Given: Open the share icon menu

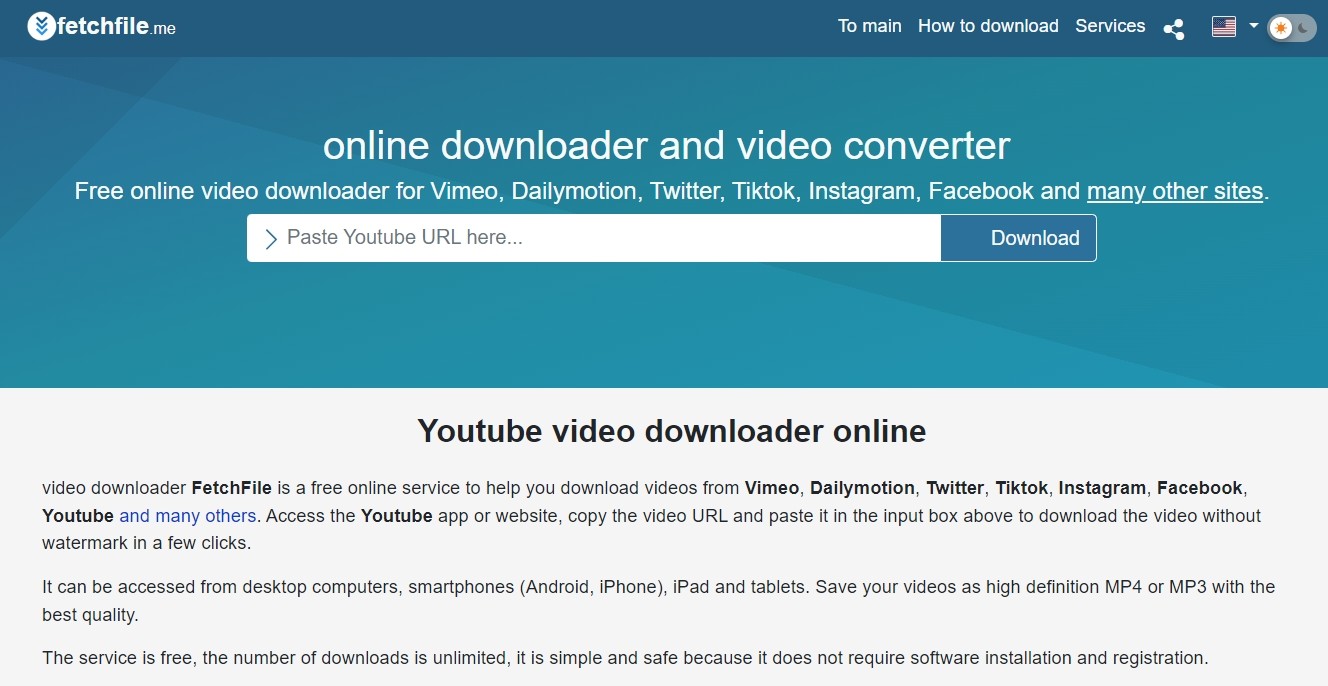Looking at the screenshot, I should tap(1174, 28).
